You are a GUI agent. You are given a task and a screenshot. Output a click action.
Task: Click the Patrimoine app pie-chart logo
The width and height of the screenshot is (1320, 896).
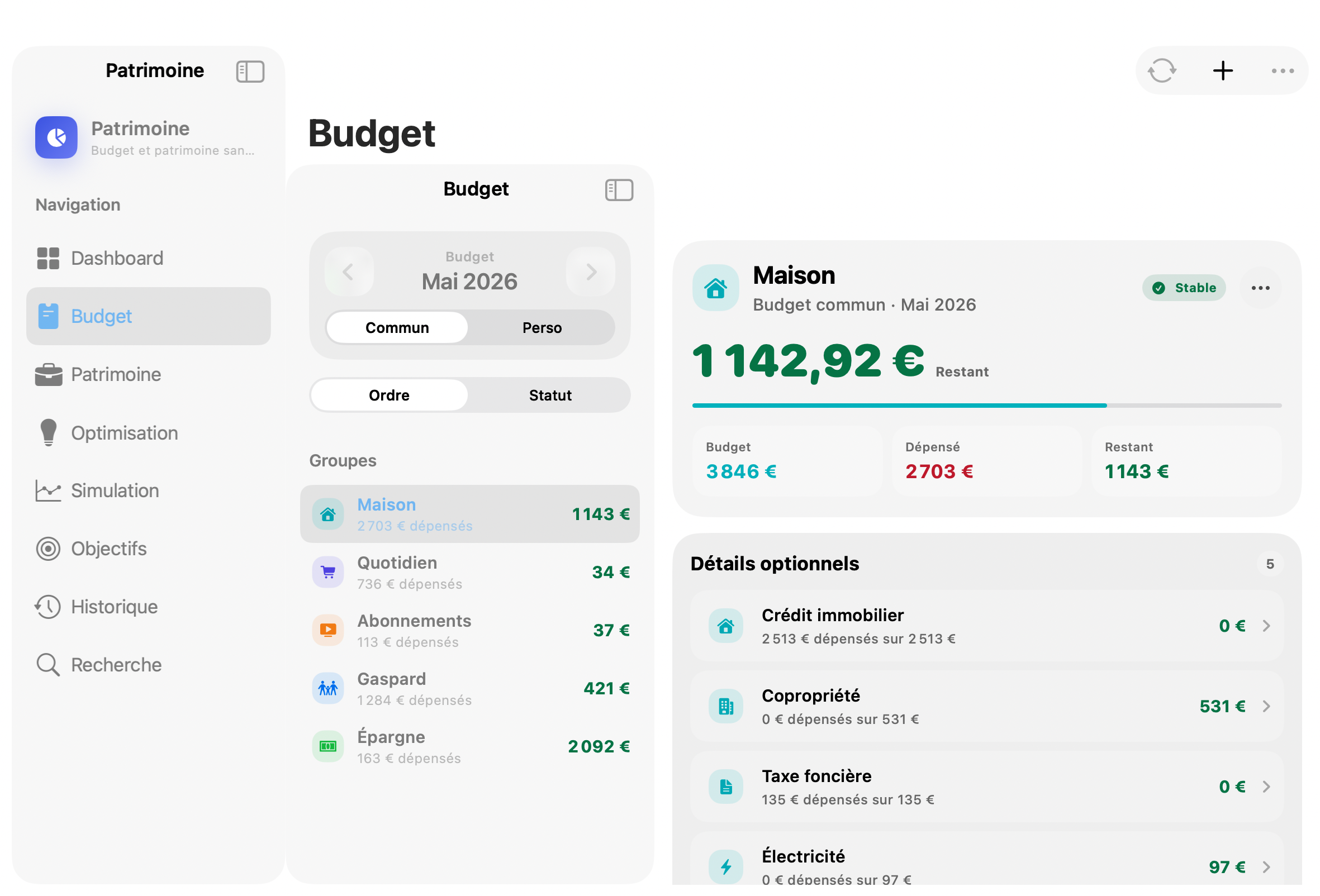[x=56, y=137]
